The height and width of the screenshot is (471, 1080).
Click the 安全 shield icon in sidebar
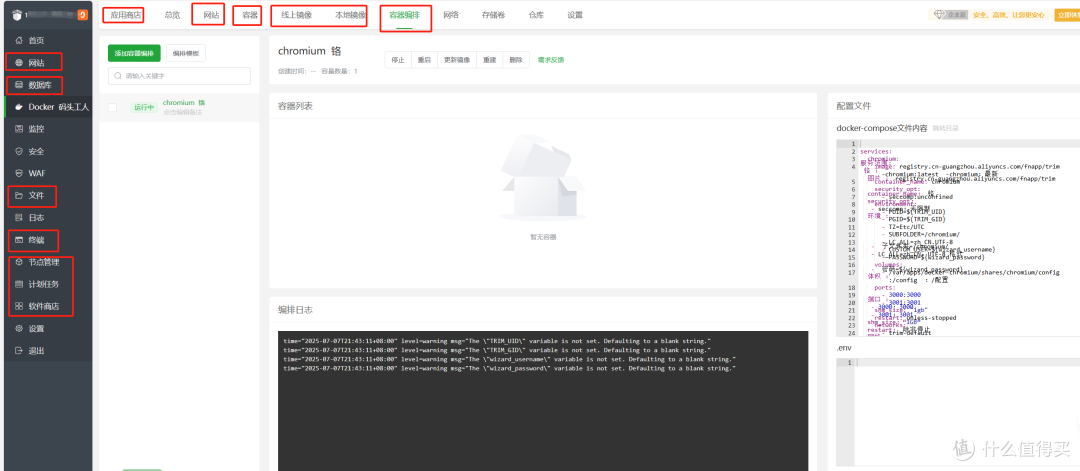point(19,151)
